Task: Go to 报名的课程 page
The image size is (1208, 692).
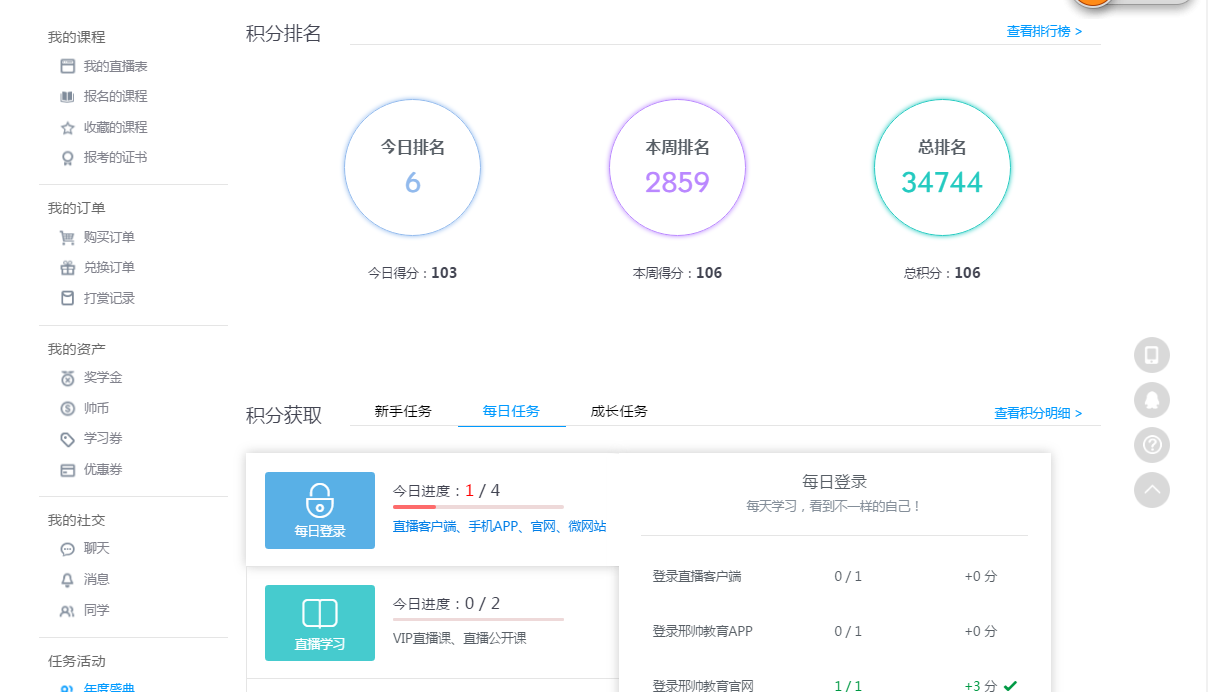Action: [114, 96]
